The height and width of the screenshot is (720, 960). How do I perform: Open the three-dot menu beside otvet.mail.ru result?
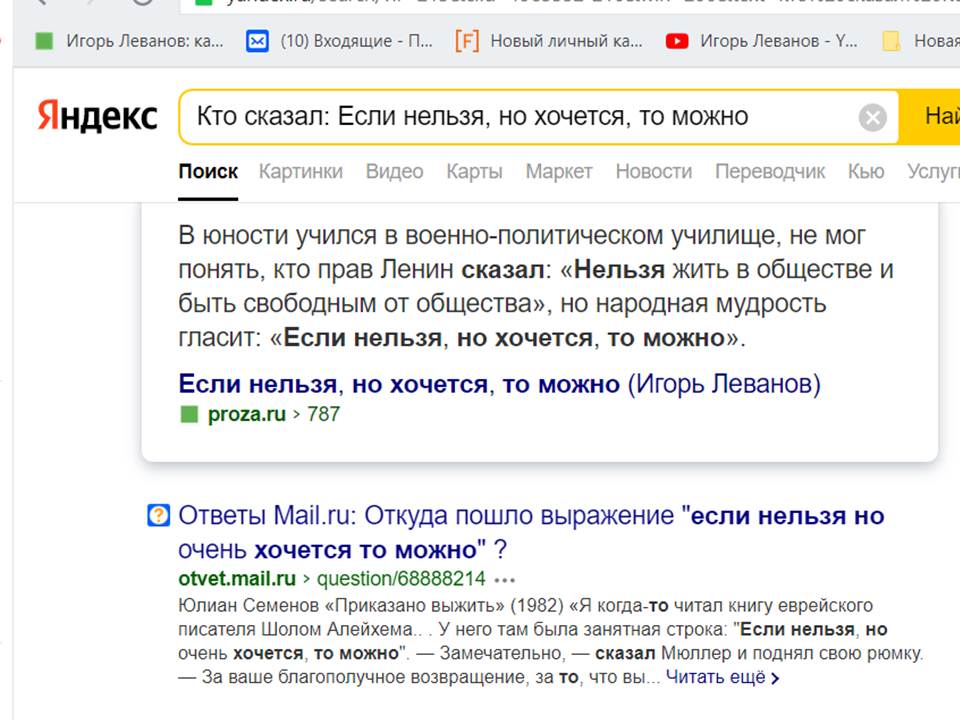pyautogui.click(x=504, y=579)
